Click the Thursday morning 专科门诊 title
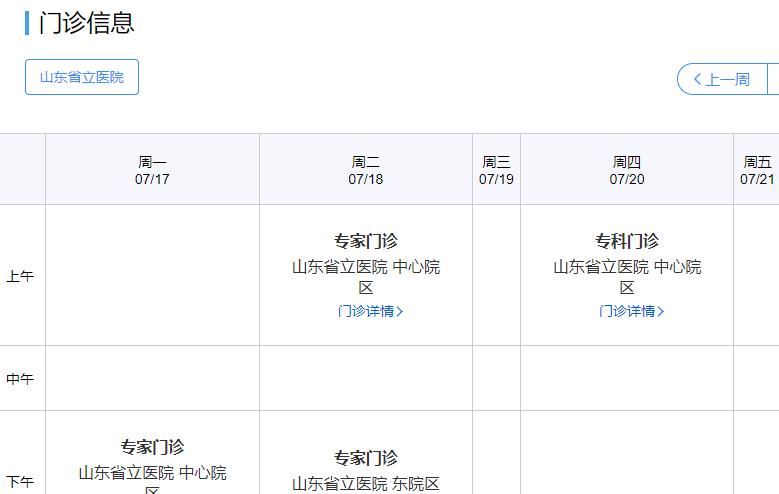 click(x=627, y=241)
